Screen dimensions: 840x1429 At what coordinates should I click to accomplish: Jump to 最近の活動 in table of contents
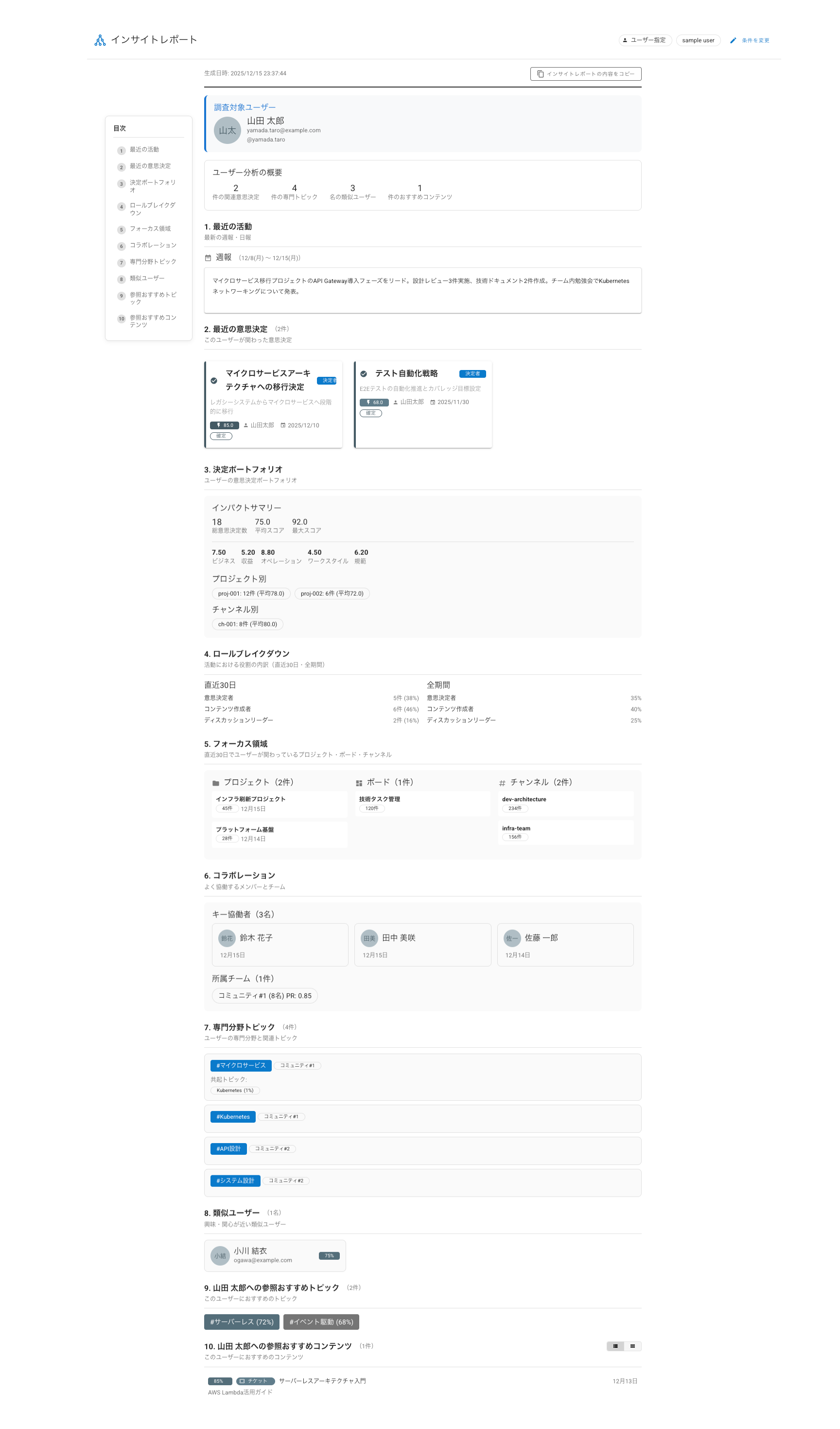144,150
